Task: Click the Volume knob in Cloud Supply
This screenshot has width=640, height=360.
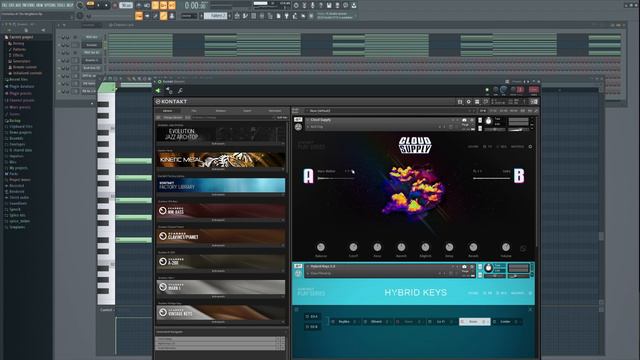Action: pyautogui.click(x=506, y=247)
